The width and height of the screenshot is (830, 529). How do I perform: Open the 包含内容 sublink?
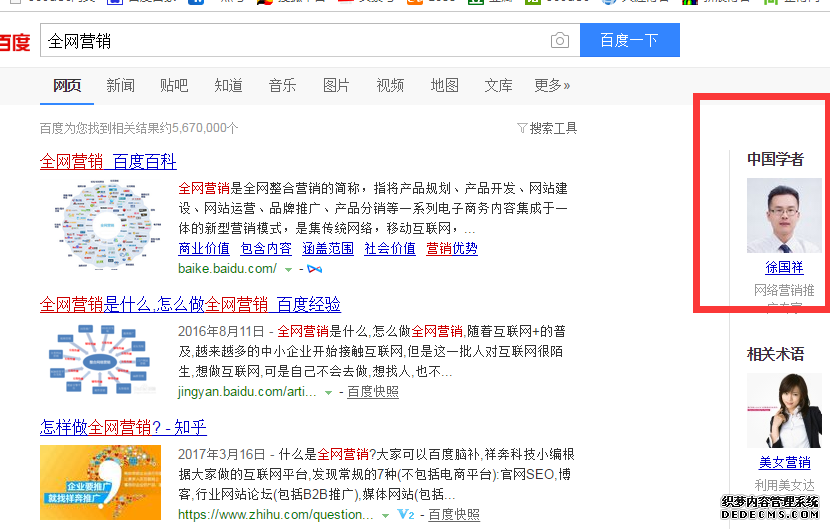(266, 248)
